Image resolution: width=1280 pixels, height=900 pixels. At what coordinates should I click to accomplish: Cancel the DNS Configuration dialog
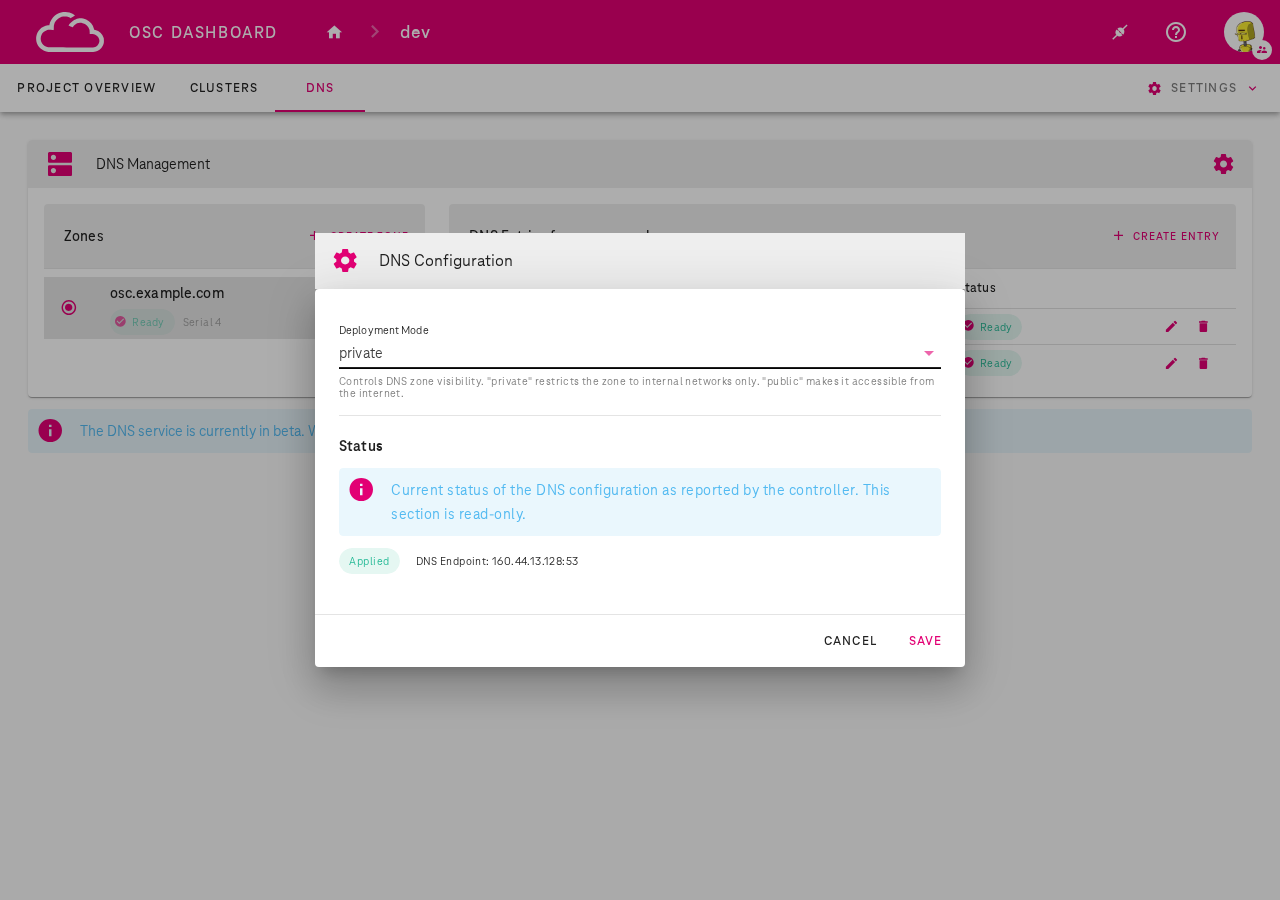(x=850, y=640)
